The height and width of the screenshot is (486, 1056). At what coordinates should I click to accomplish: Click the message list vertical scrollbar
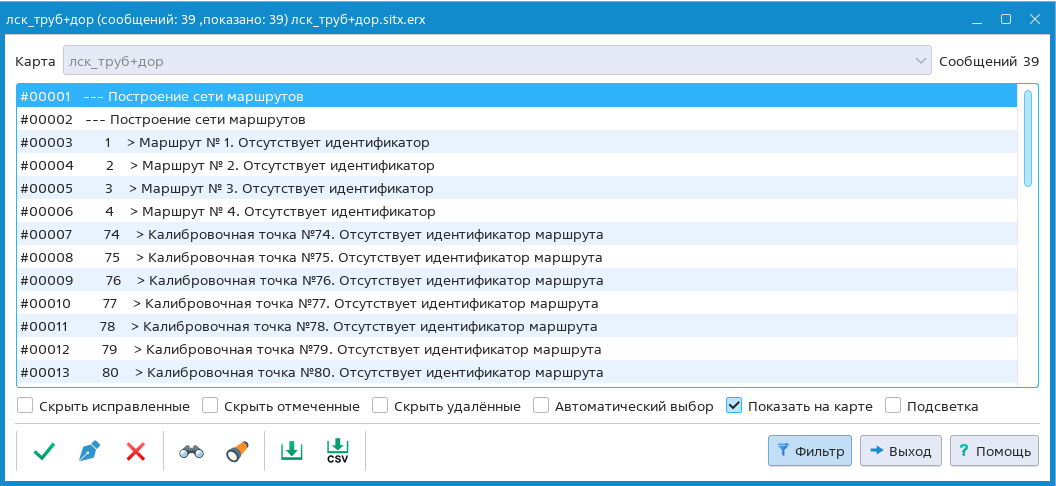coord(1027,138)
